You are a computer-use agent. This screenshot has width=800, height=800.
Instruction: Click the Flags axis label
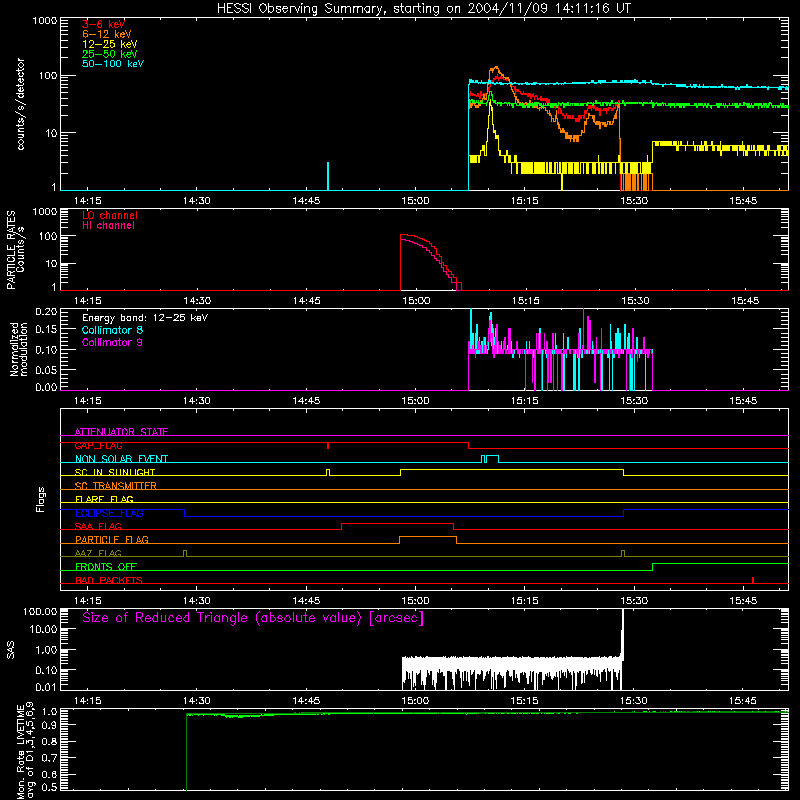[40, 499]
